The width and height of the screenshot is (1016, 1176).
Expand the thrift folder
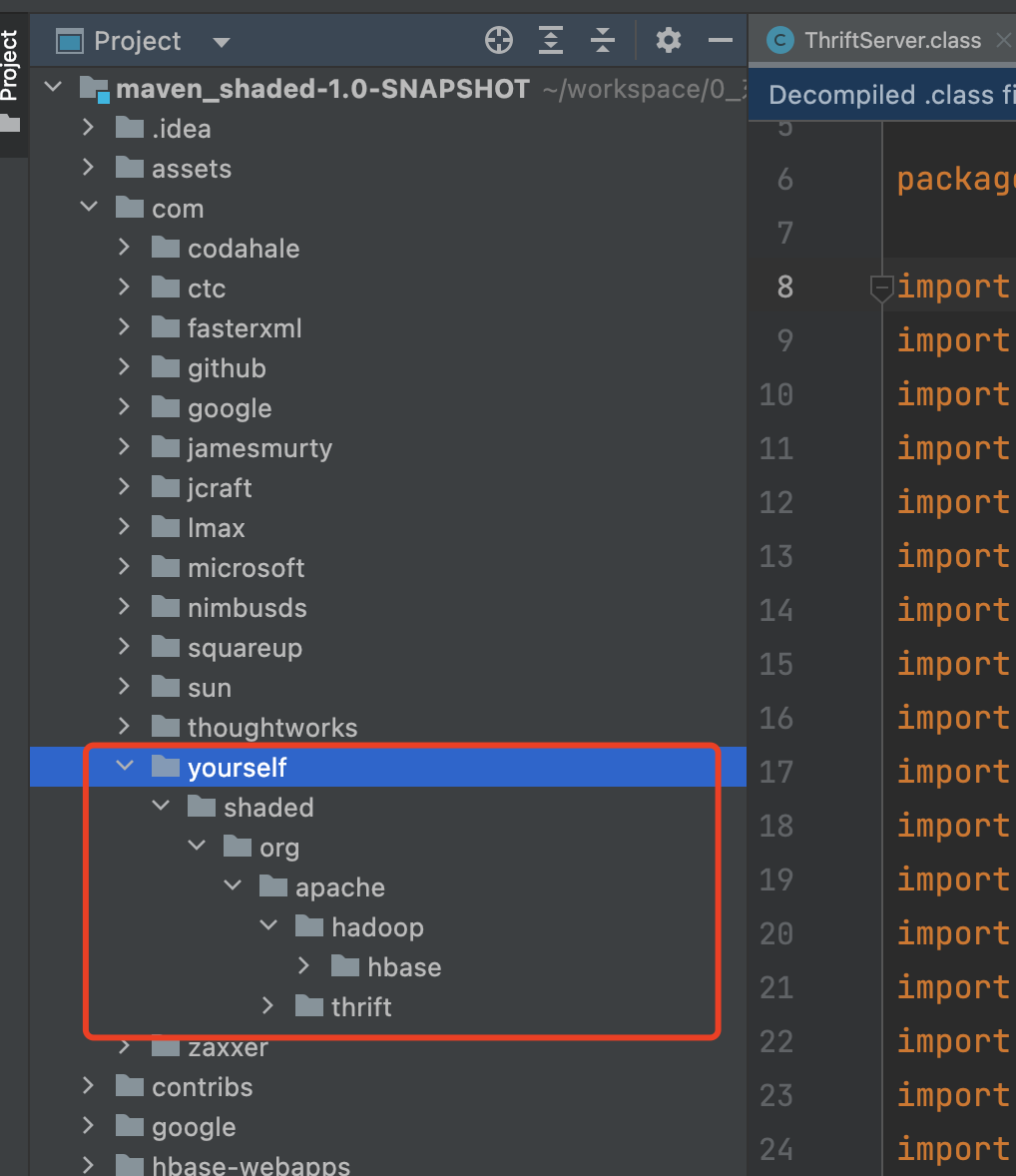[x=267, y=1005]
